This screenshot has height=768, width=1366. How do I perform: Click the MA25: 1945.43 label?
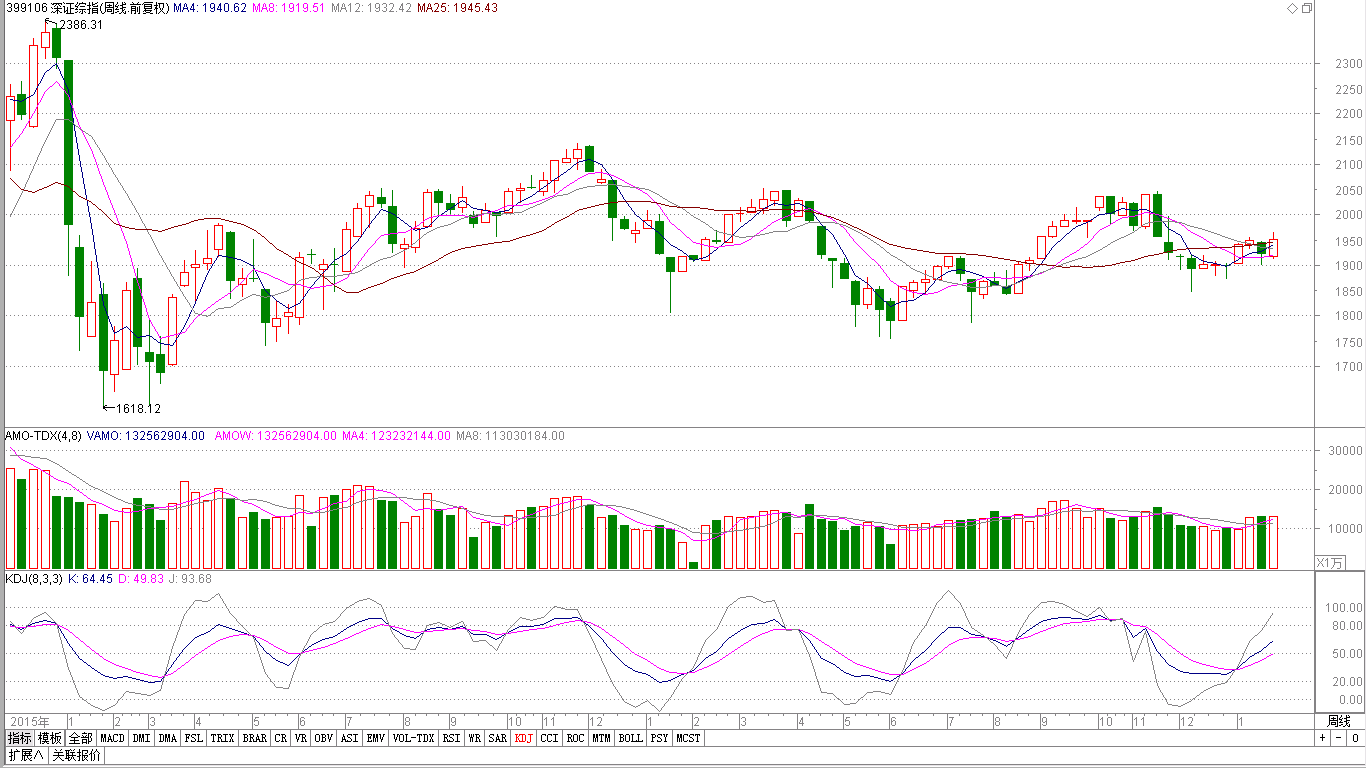[x=457, y=8]
